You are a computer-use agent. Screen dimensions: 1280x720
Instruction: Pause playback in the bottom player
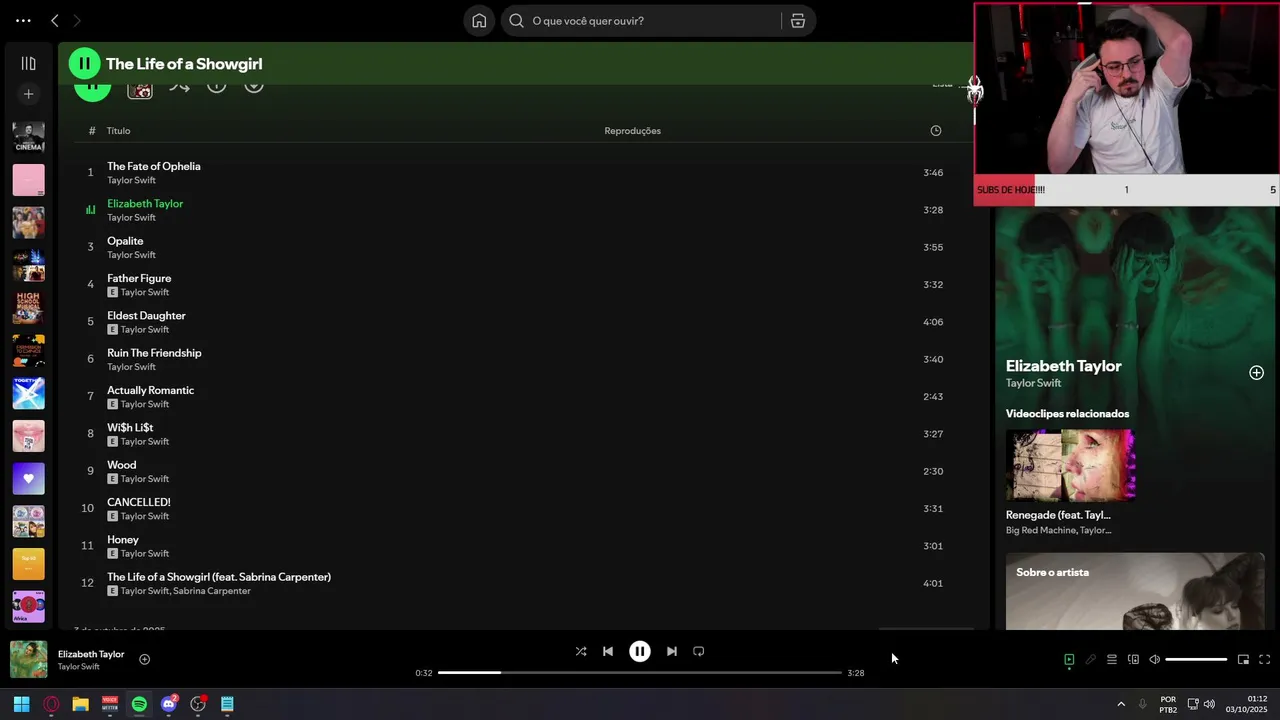(x=640, y=651)
